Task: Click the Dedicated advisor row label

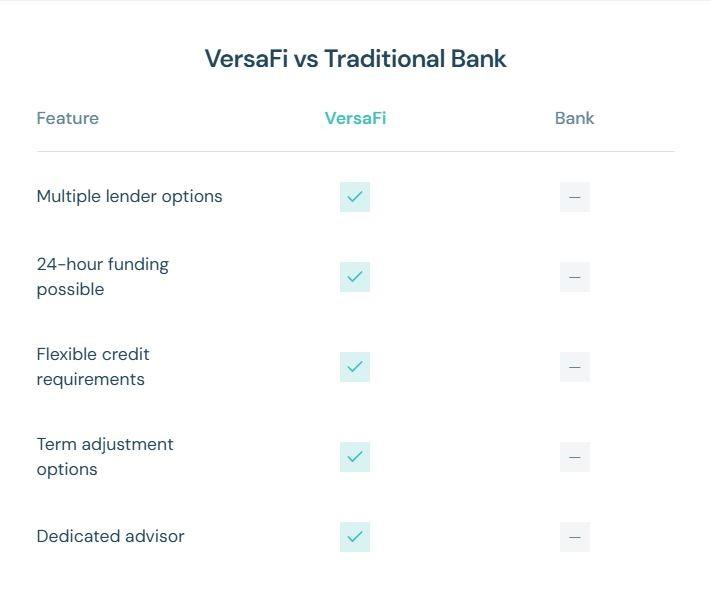Action: (110, 536)
